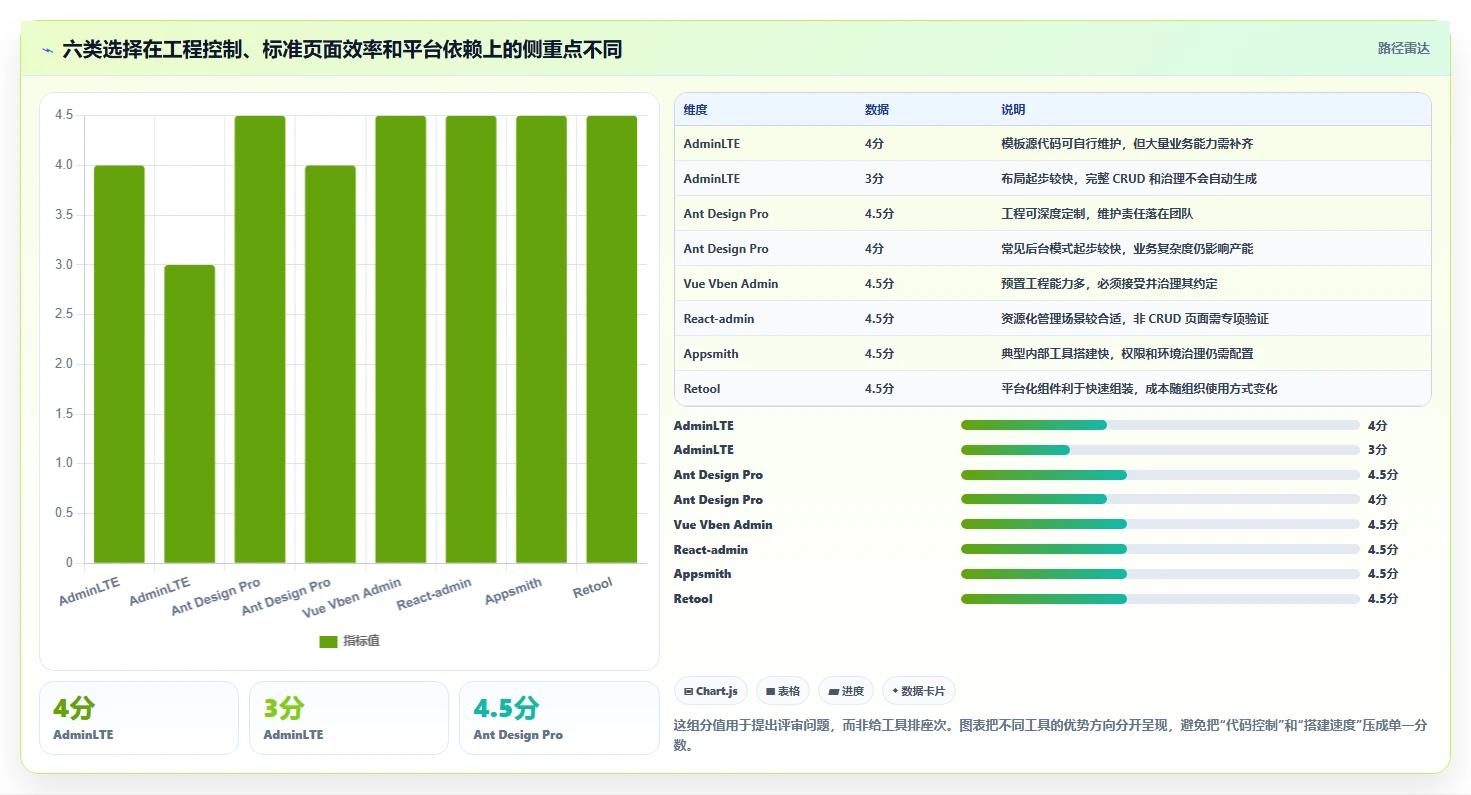Viewport: 1471px width, 795px height.
Task: Click the Appsmith progress bar
Action: (x=1160, y=574)
